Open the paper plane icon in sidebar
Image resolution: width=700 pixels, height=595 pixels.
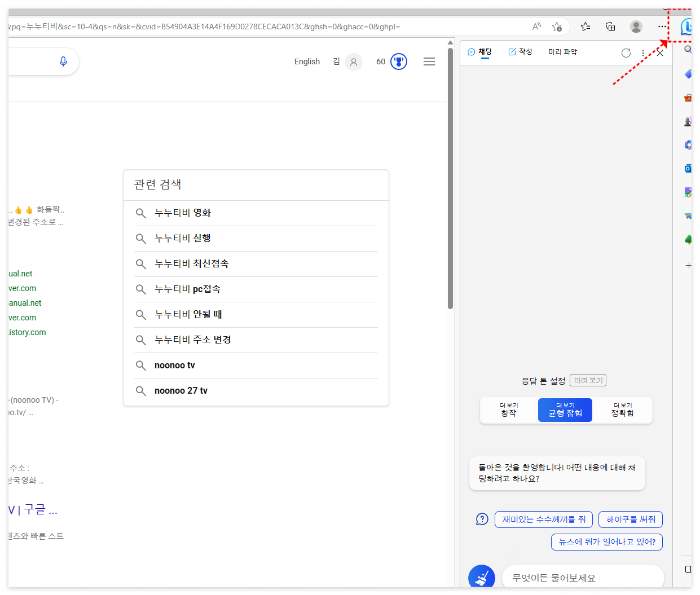(x=688, y=216)
